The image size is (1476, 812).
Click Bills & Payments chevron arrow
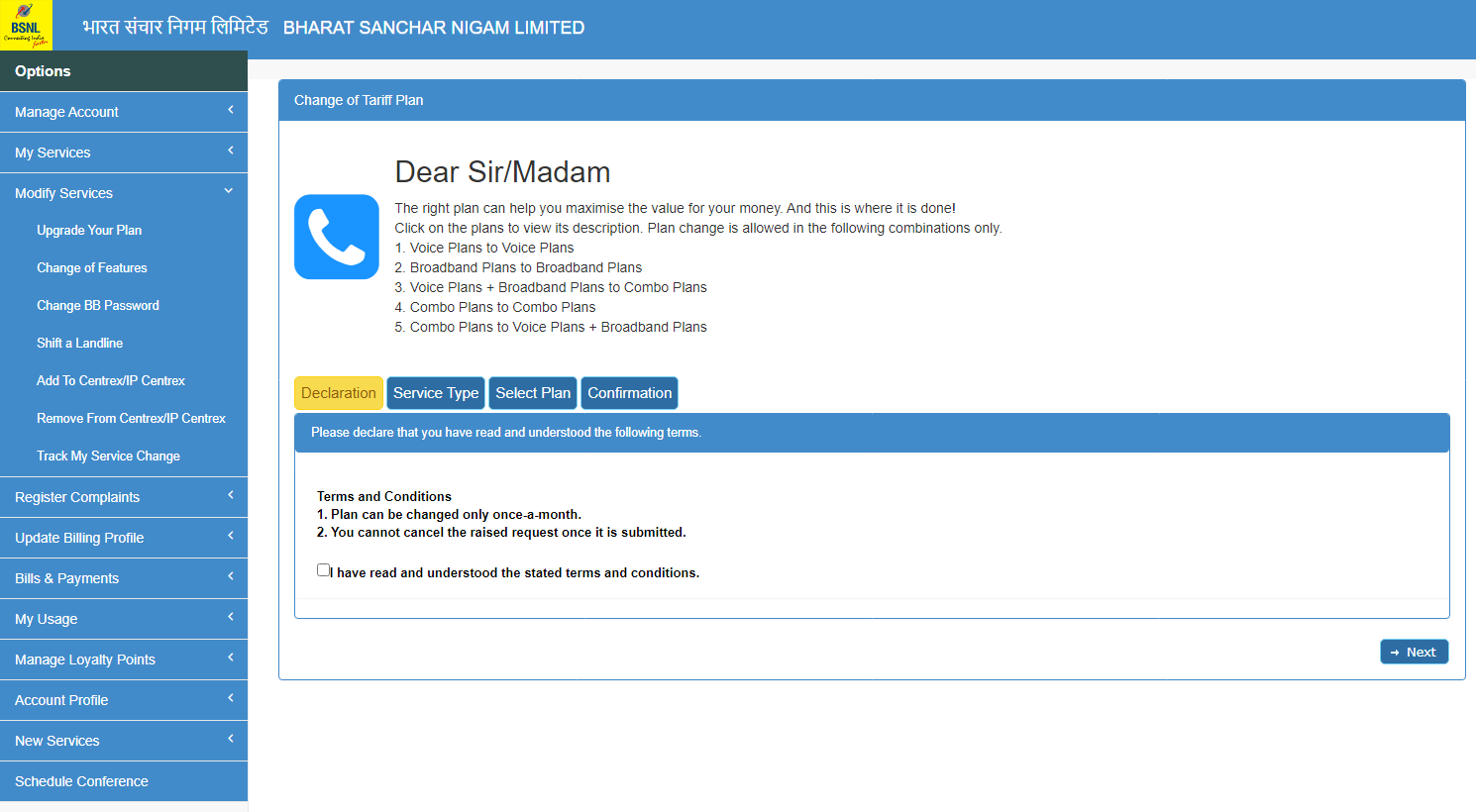click(231, 576)
